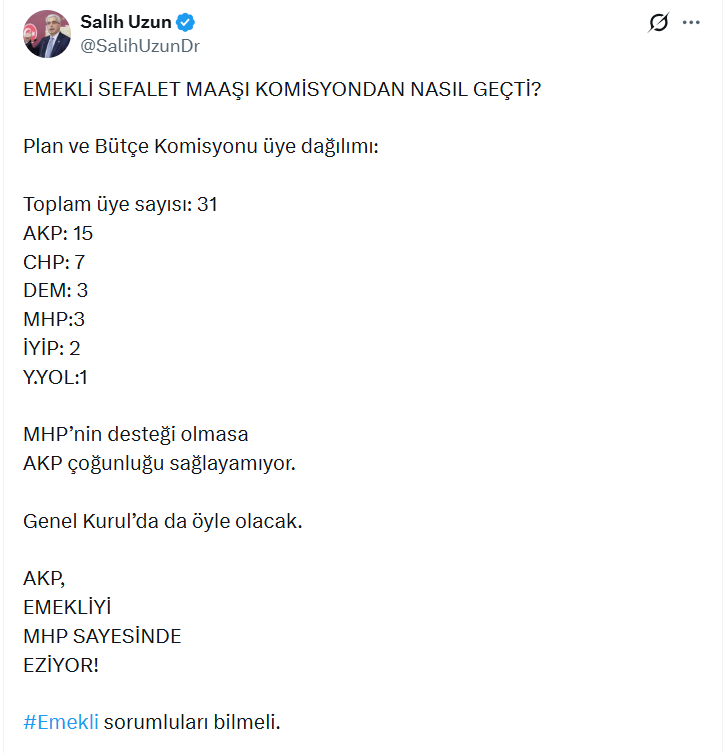The image size is (724, 753).
Task: Open the @SalihUzunDr handle link
Action: 140,45
